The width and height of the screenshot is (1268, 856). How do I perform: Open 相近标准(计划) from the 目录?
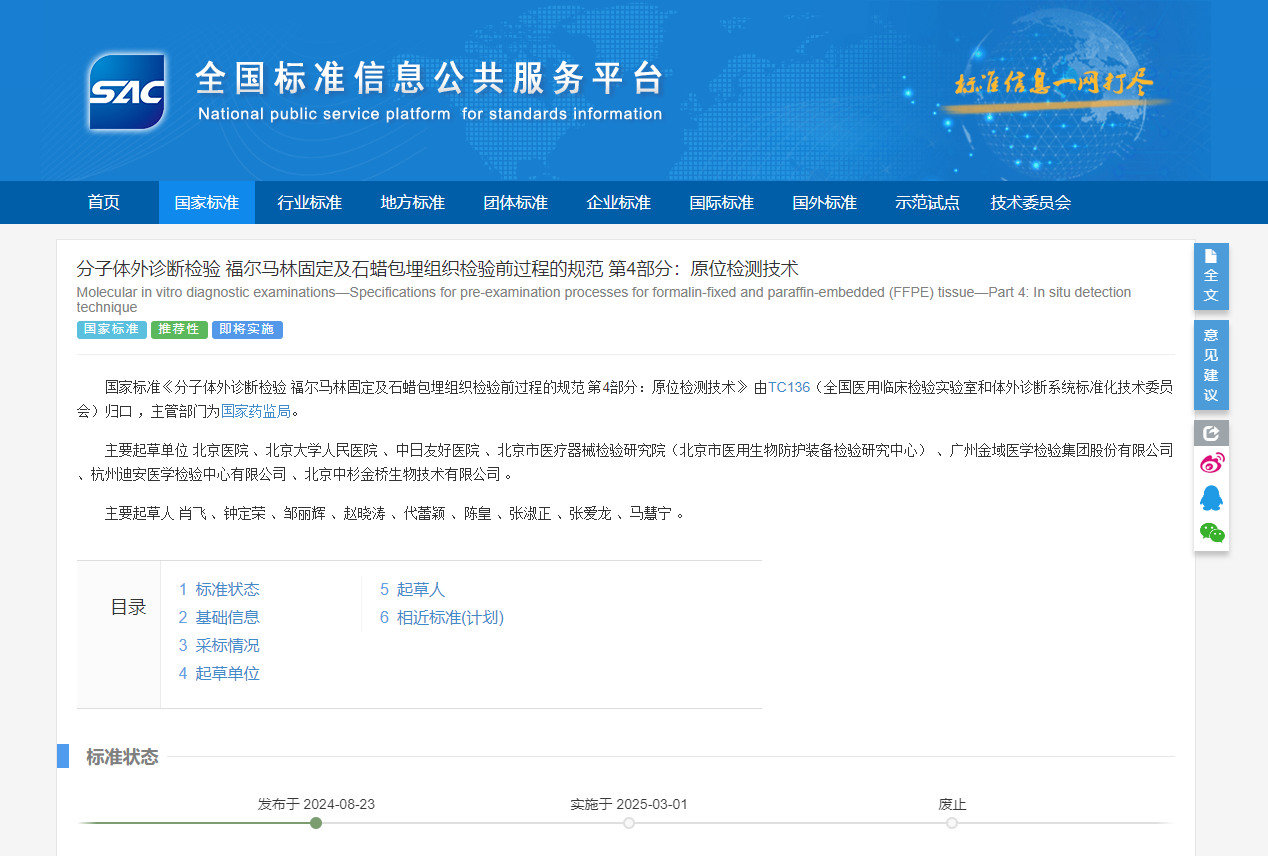pyautogui.click(x=450, y=617)
